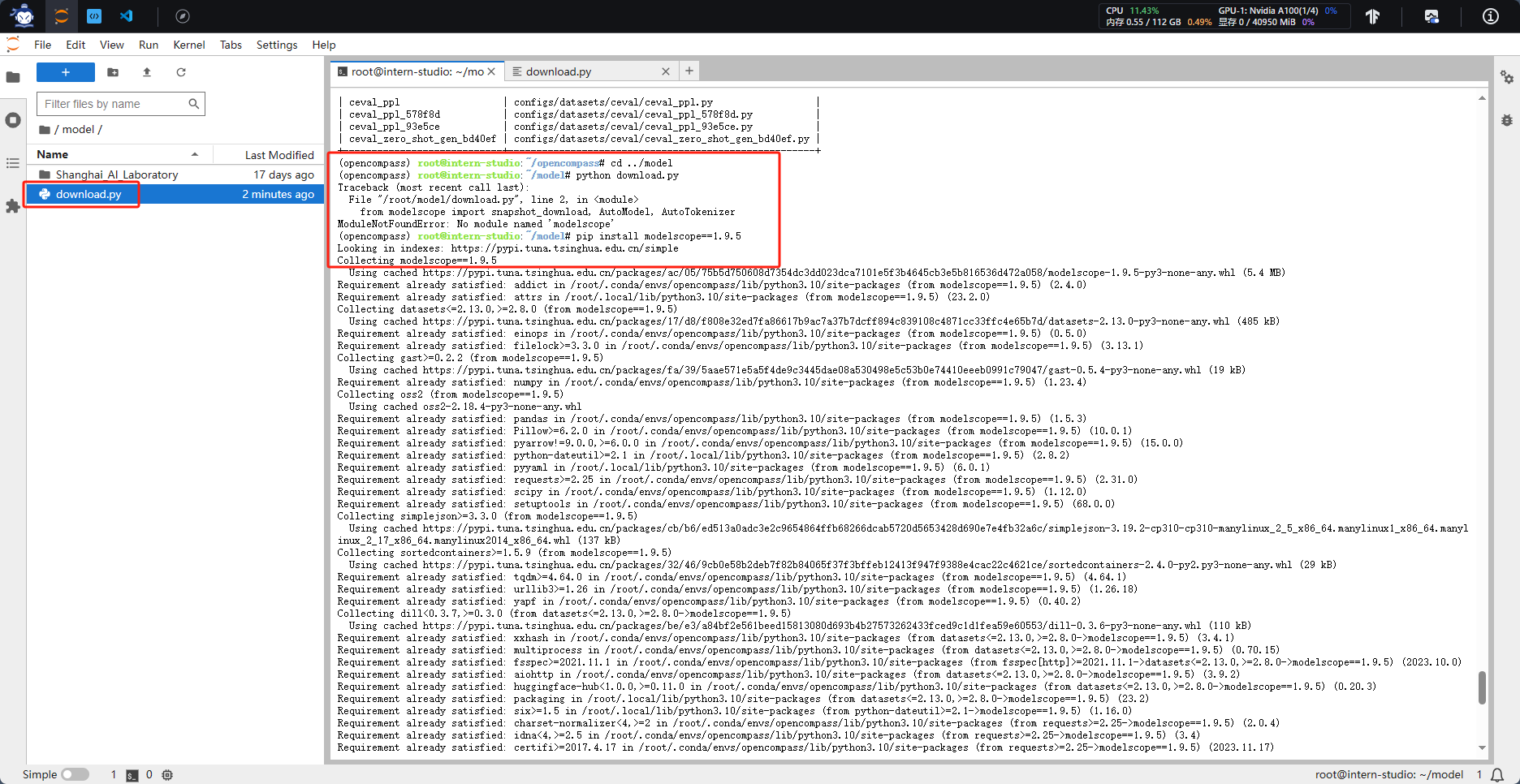
Task: Click the New Folder icon
Action: pyautogui.click(x=113, y=72)
